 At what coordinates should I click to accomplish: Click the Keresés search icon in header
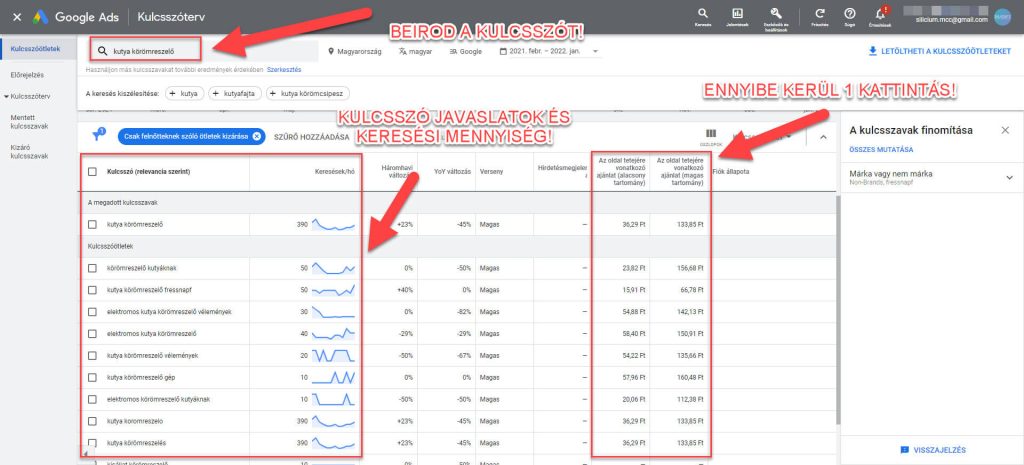tap(704, 13)
